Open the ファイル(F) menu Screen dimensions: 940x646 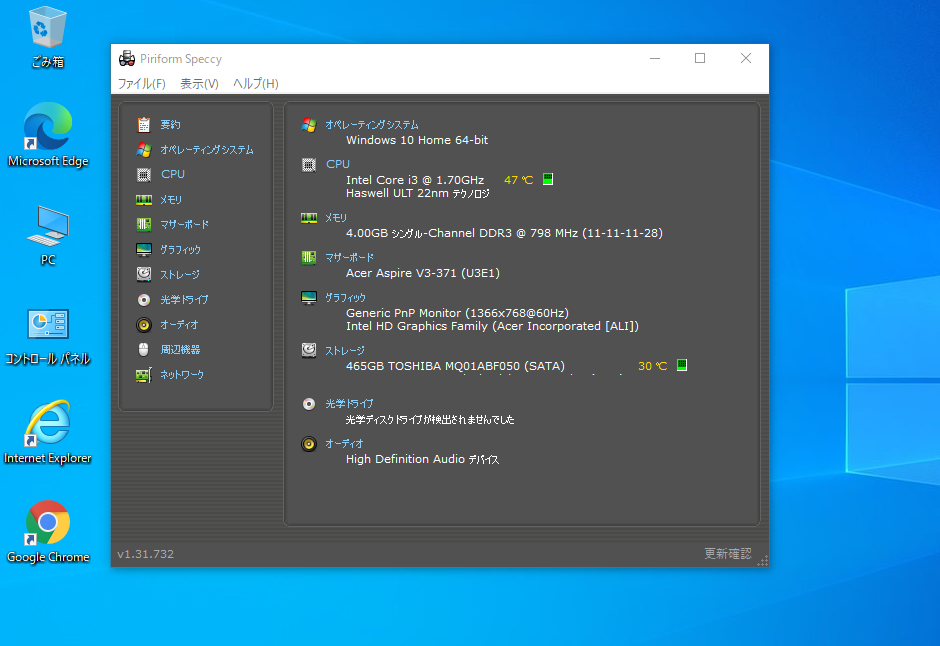coord(141,83)
